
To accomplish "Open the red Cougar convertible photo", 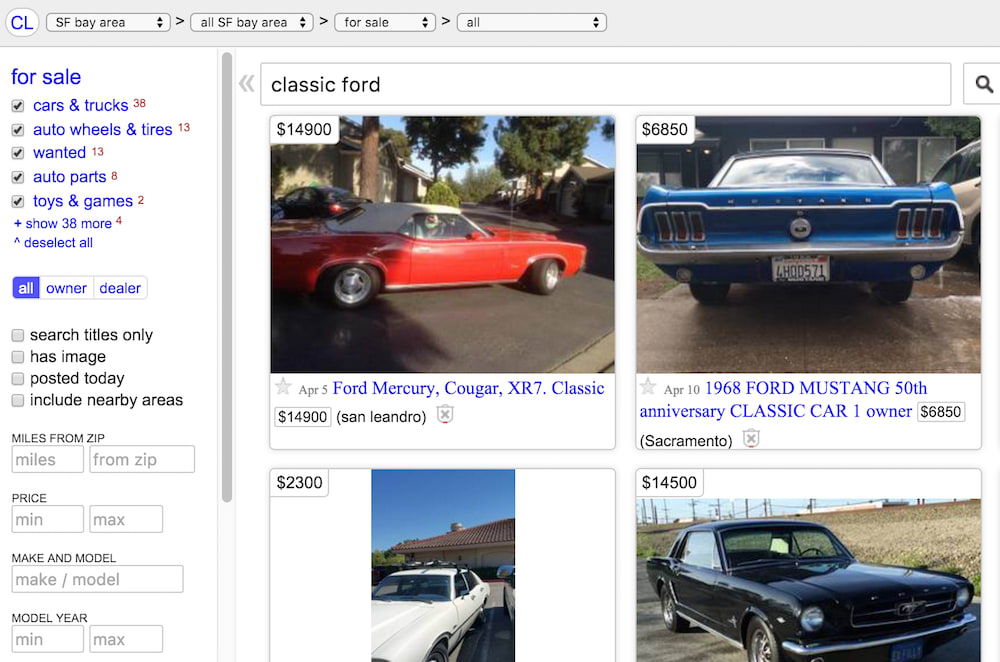I will pyautogui.click(x=443, y=244).
